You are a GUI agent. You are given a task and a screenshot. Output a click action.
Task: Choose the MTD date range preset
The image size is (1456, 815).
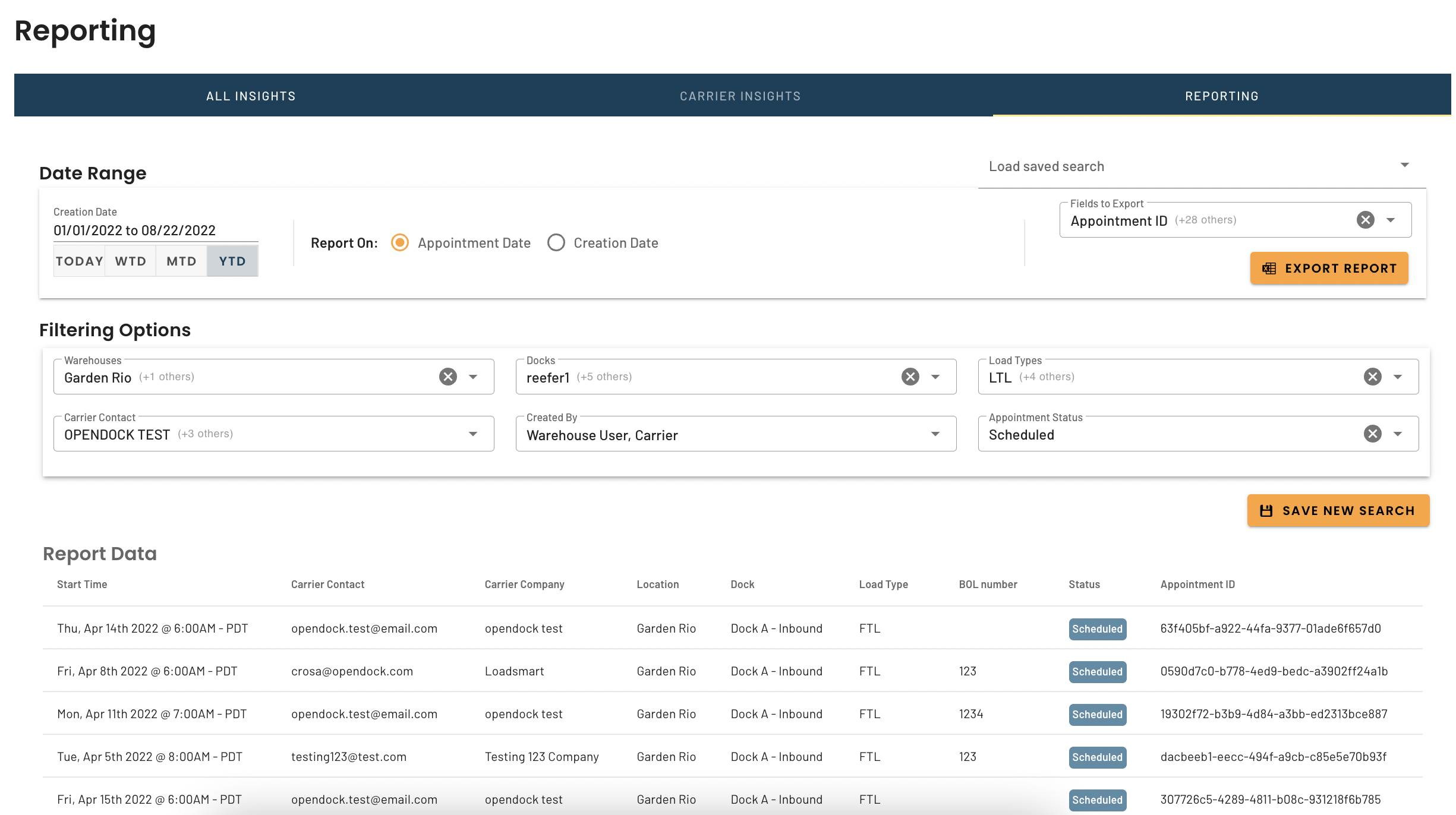181,261
